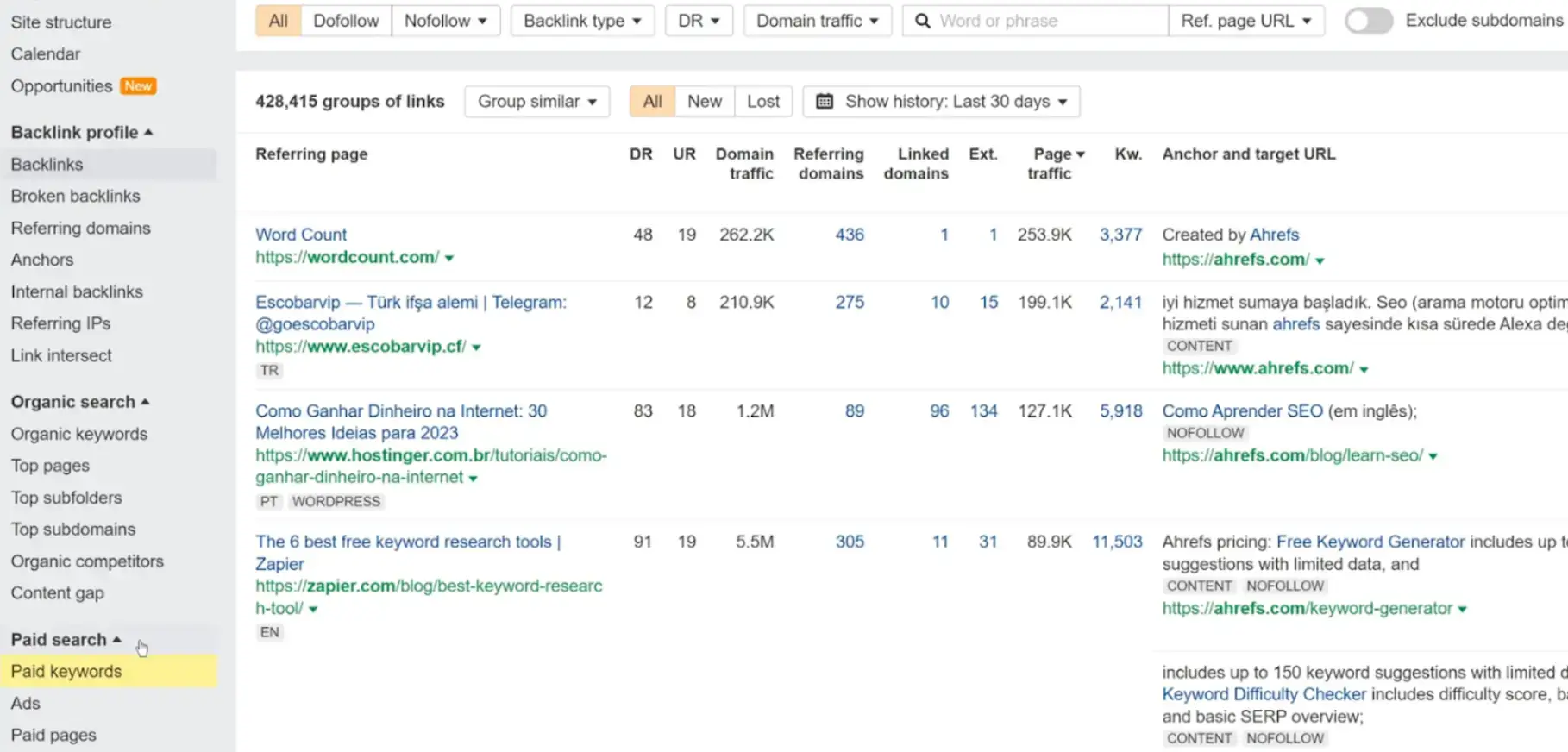This screenshot has width=1568, height=752.
Task: Collapse the Paid search section
Action: click(x=66, y=640)
